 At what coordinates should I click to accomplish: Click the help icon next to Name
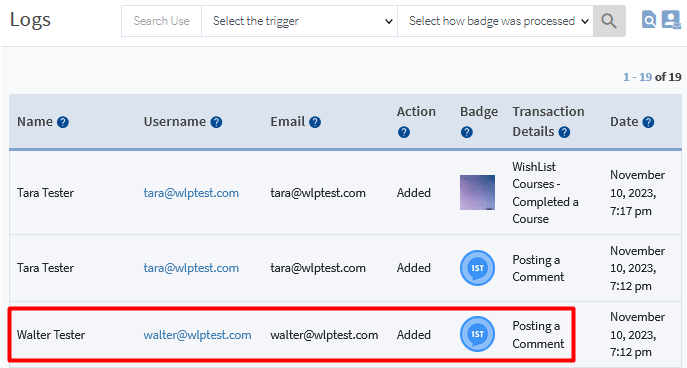pos(63,122)
